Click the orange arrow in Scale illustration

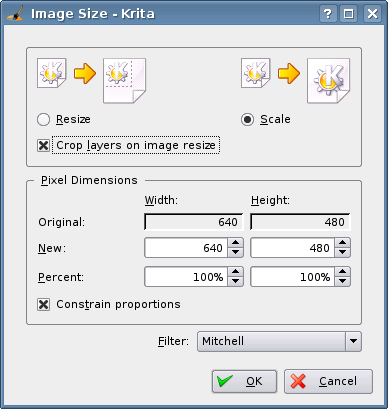289,73
